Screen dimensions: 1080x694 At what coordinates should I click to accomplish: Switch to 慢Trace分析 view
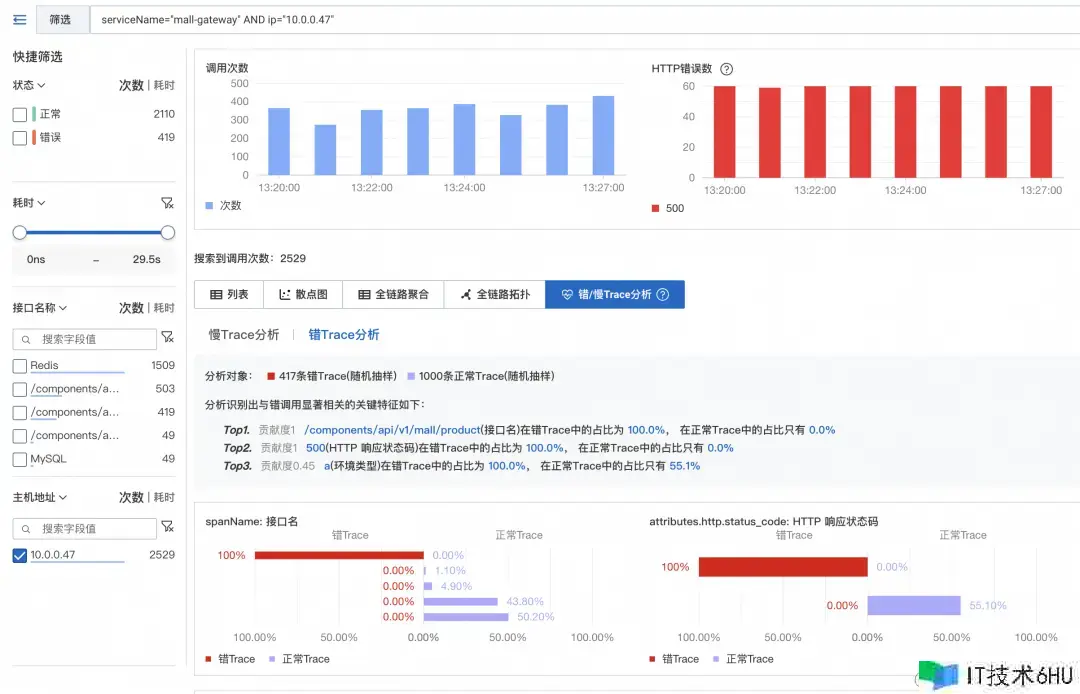click(x=243, y=335)
